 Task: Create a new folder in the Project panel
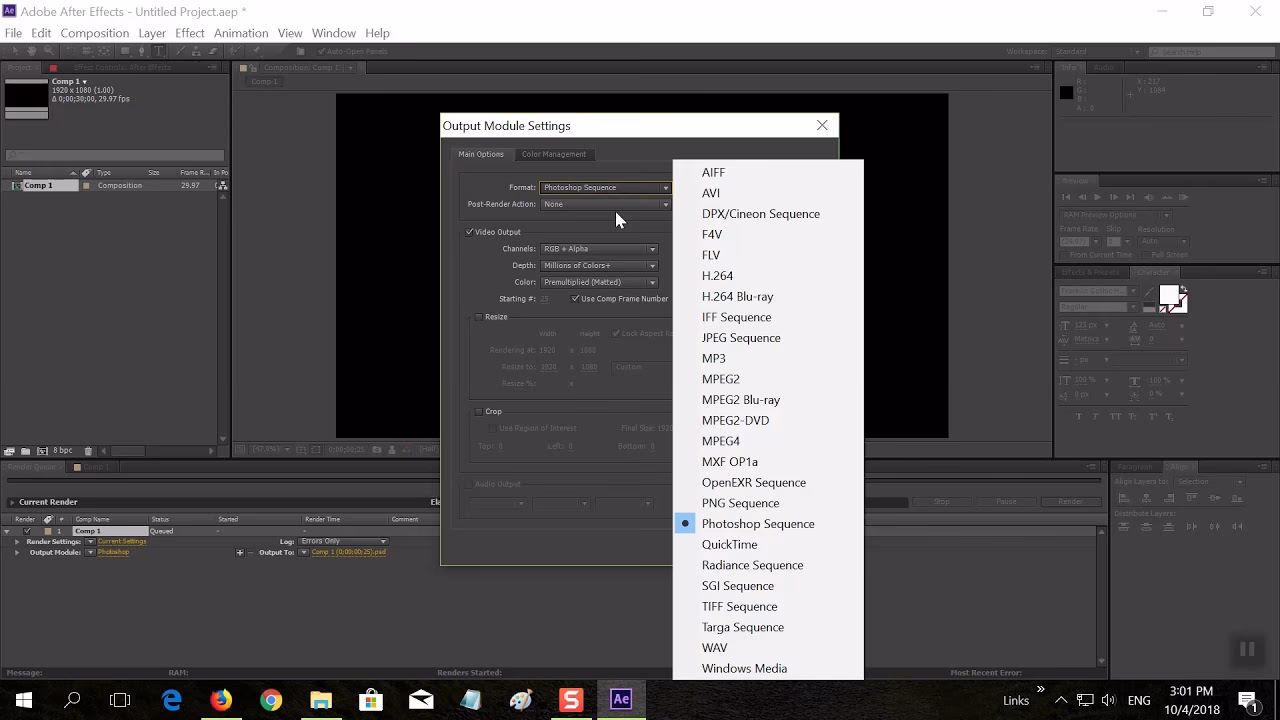[x=25, y=451]
